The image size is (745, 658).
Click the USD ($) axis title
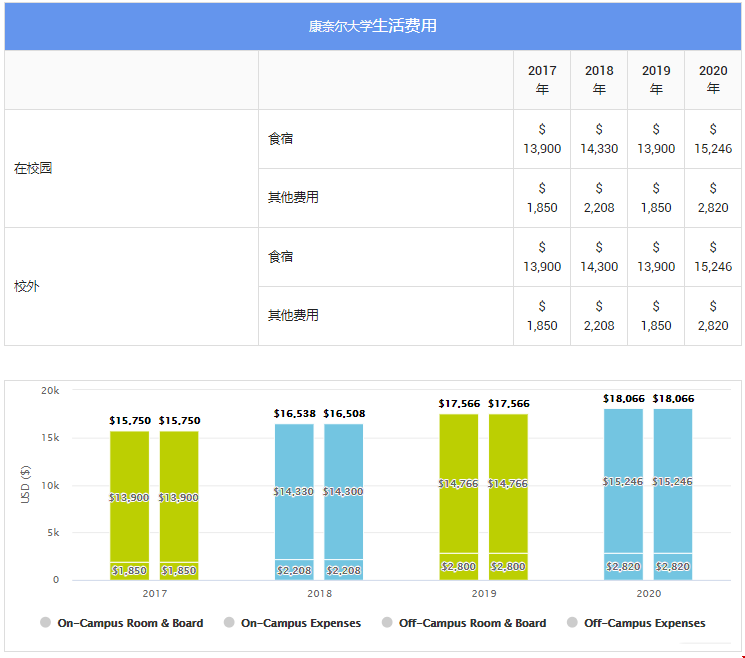click(x=25, y=485)
